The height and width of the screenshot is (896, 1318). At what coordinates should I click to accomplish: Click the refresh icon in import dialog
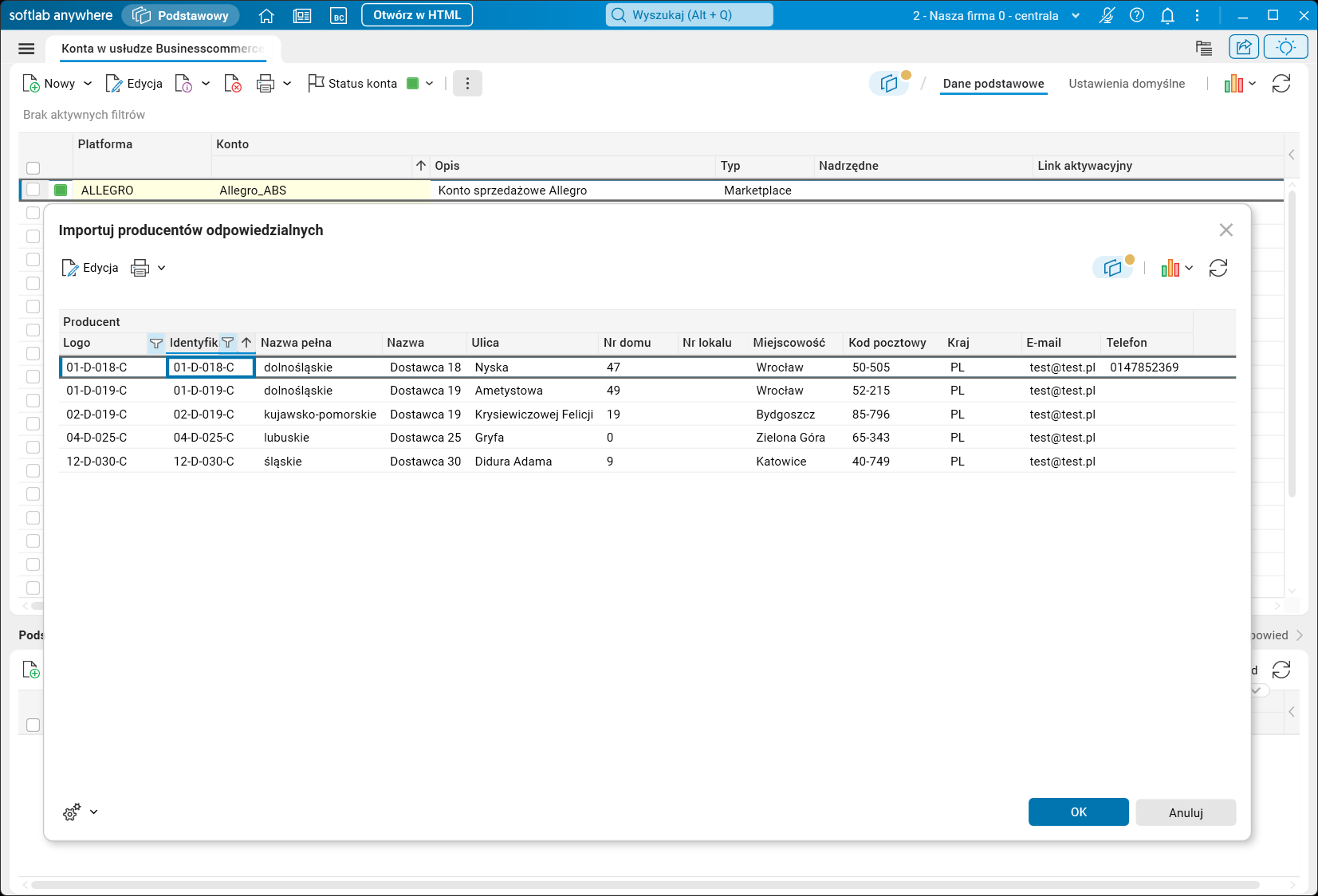(x=1218, y=269)
